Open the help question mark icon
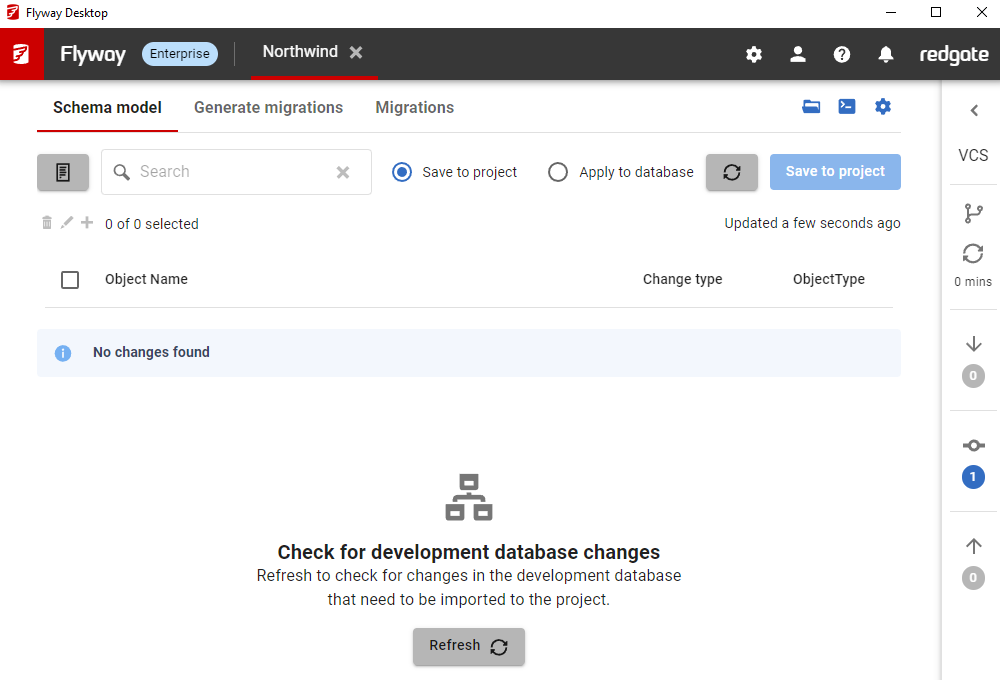The image size is (1000, 680). pyautogui.click(x=842, y=55)
